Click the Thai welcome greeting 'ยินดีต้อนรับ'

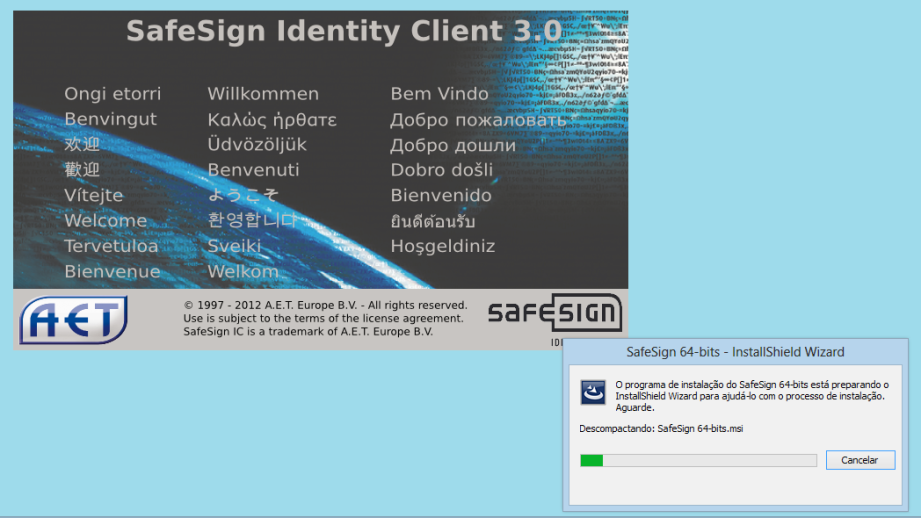click(x=433, y=221)
